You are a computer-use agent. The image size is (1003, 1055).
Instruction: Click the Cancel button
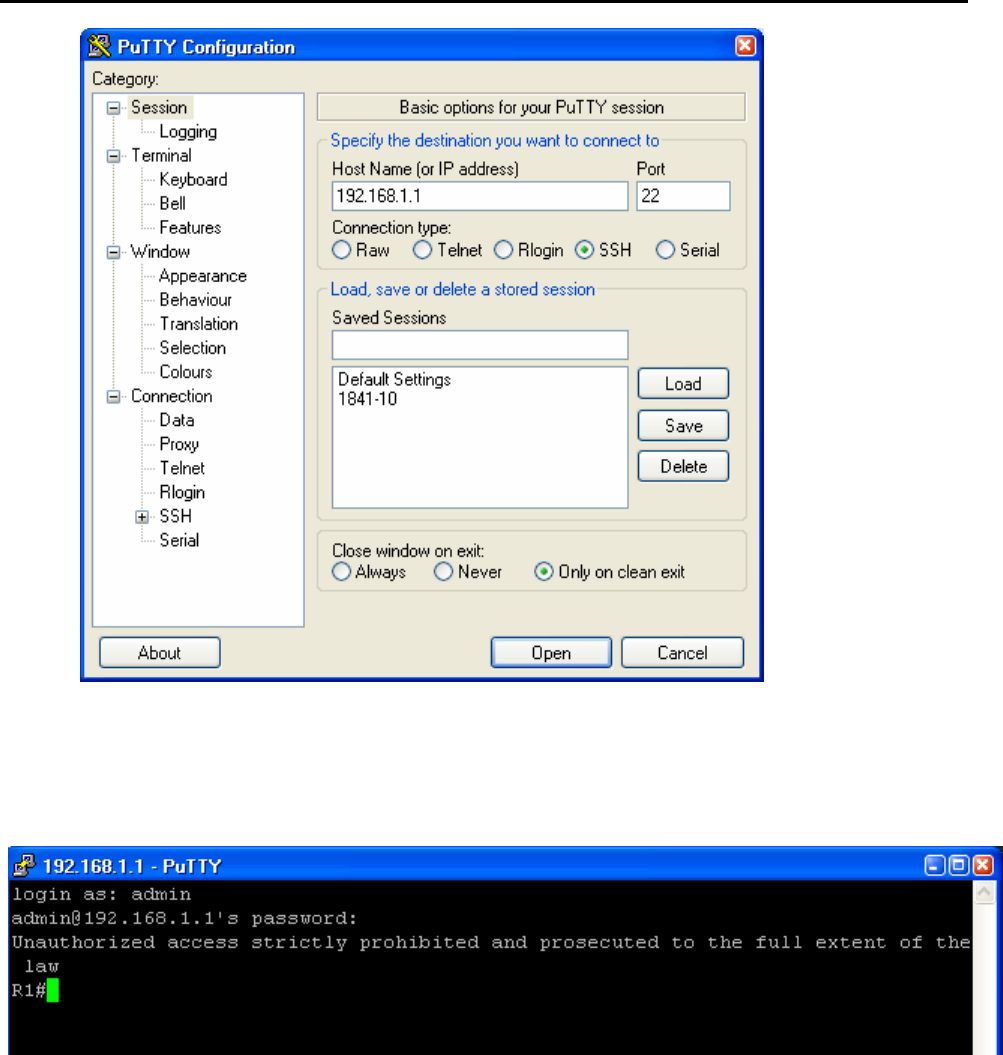click(x=682, y=653)
